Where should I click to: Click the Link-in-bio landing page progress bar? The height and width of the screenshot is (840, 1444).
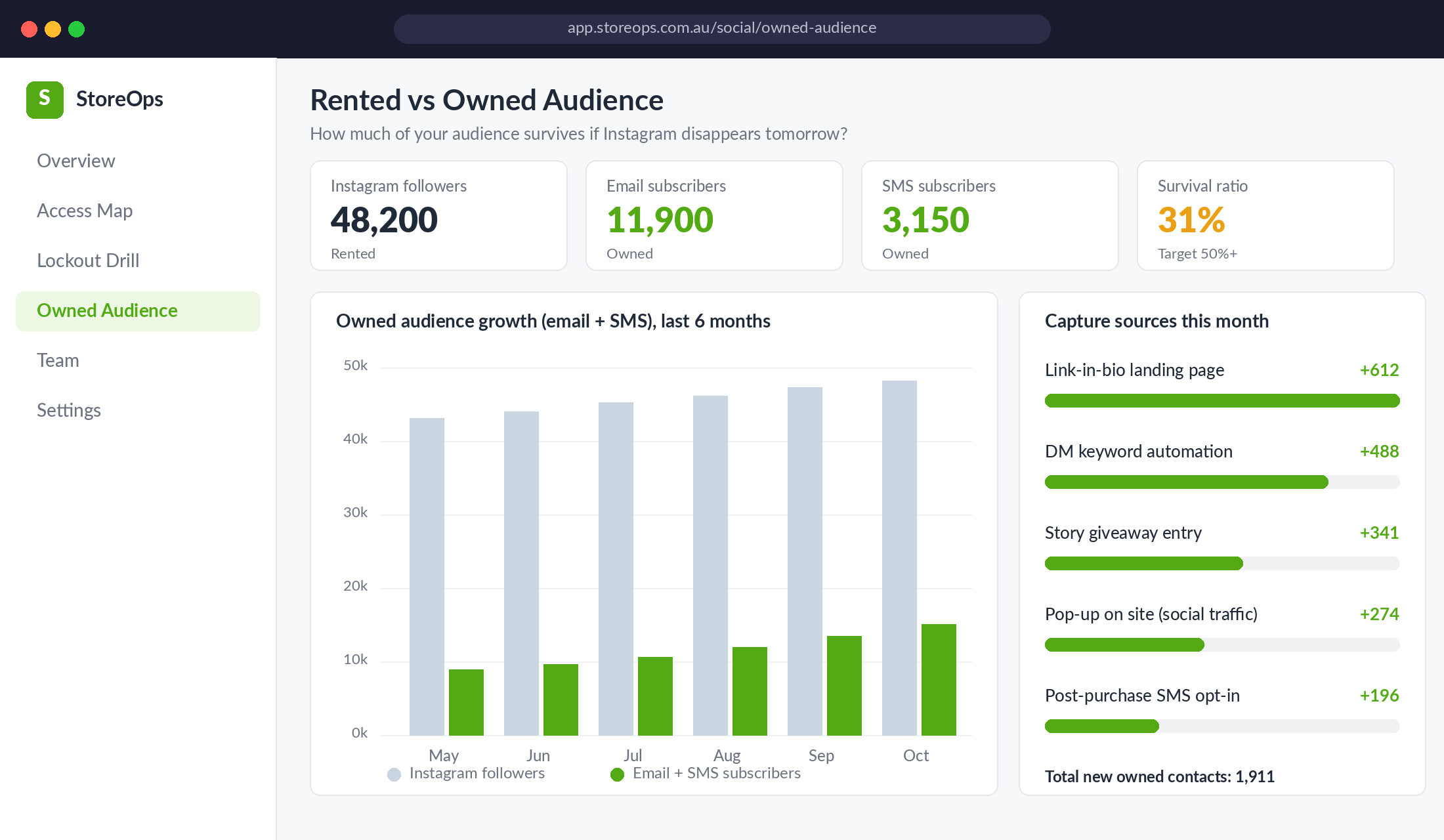[x=1222, y=400]
